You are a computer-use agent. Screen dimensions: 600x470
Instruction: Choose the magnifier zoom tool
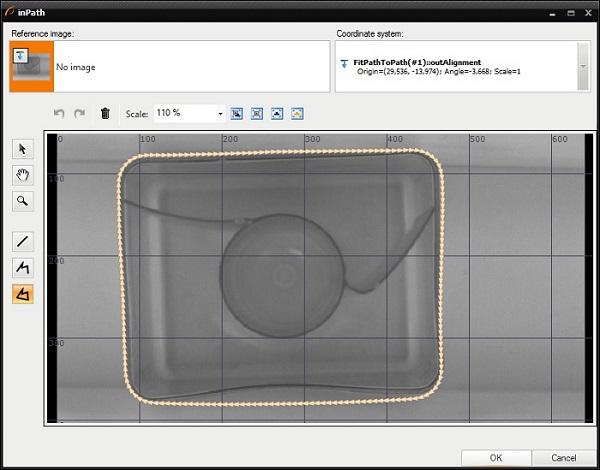(x=22, y=201)
